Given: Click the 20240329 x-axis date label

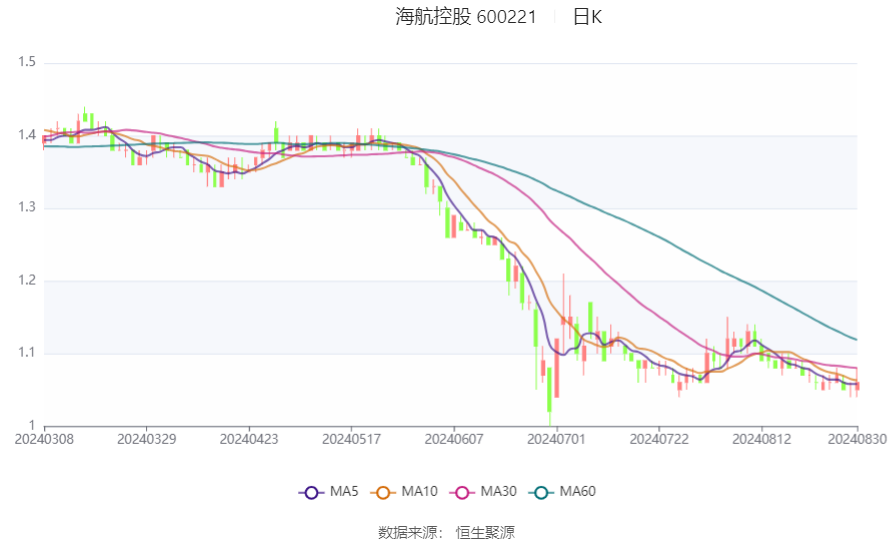Looking at the screenshot, I should (146, 440).
